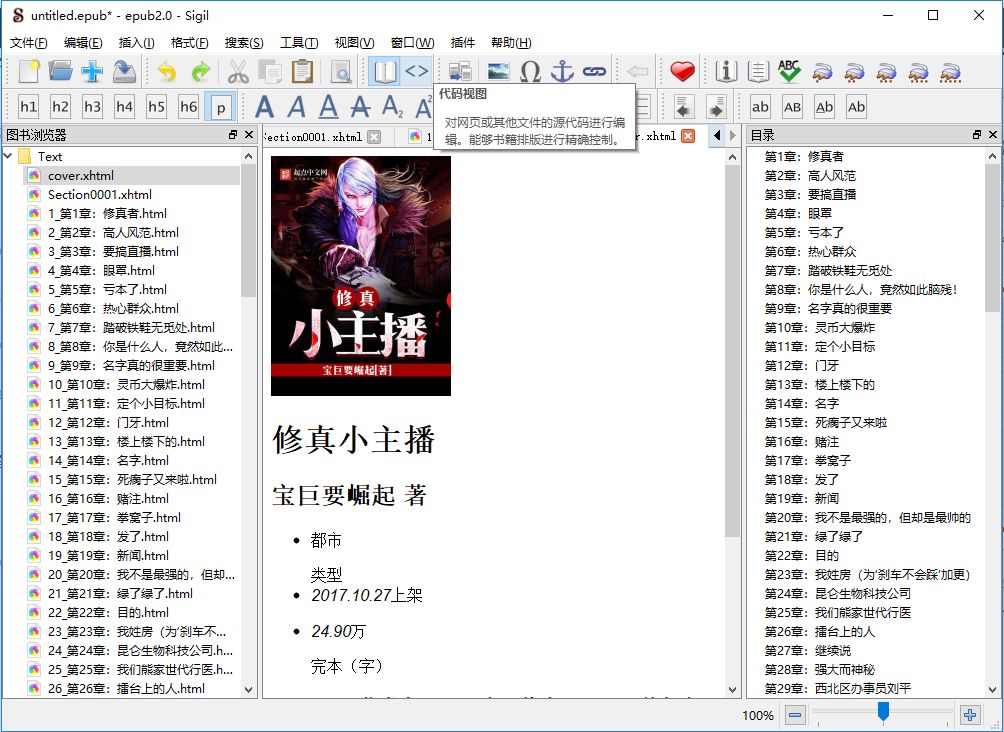Open the Metadata Editor info icon
The width and height of the screenshot is (1004, 732).
point(726,72)
